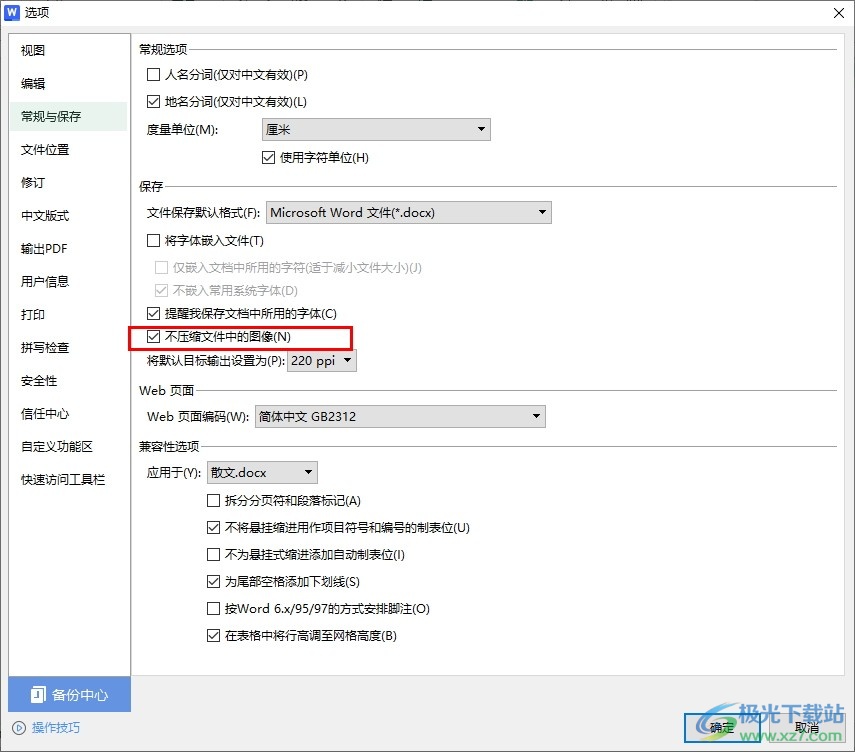855x752 pixels.
Task: Uncheck 不将悬挂缩进用作项目符号 option
Action: [x=213, y=527]
